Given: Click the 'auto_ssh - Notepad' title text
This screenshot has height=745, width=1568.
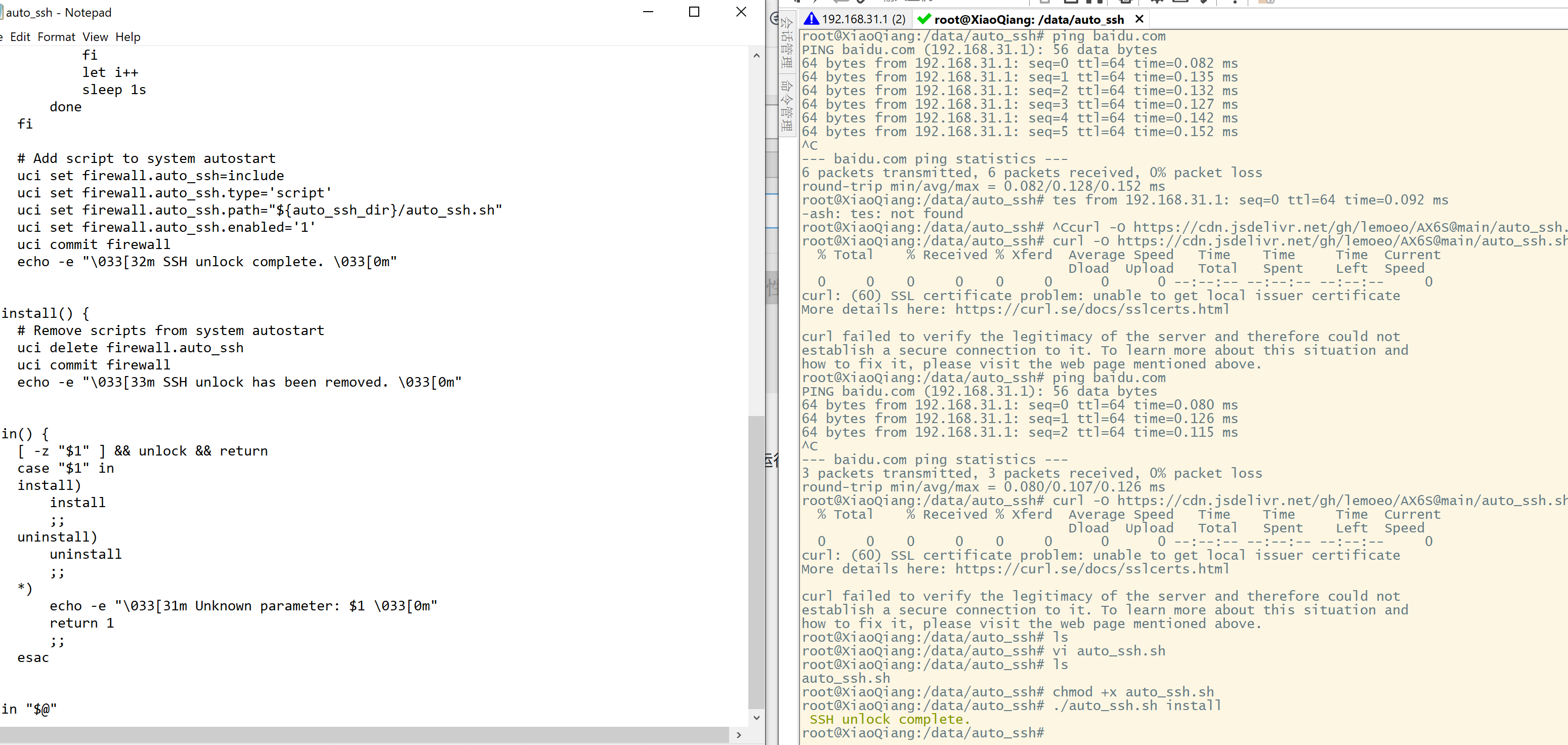Looking at the screenshot, I should (x=59, y=13).
